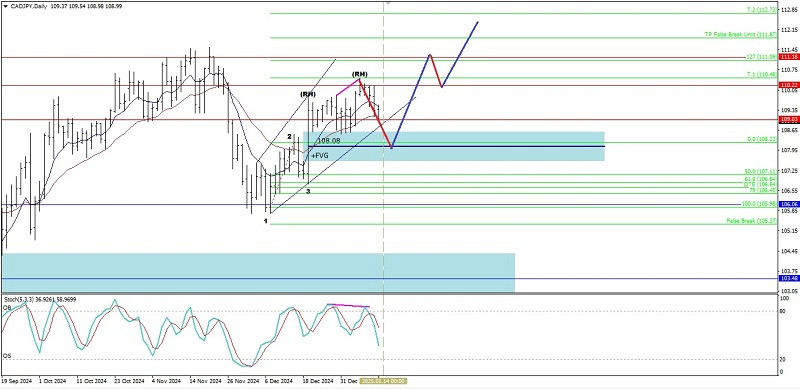800x389 pixels.
Task: Click the OS oversold label in stochastic panel
Action: click(7, 356)
